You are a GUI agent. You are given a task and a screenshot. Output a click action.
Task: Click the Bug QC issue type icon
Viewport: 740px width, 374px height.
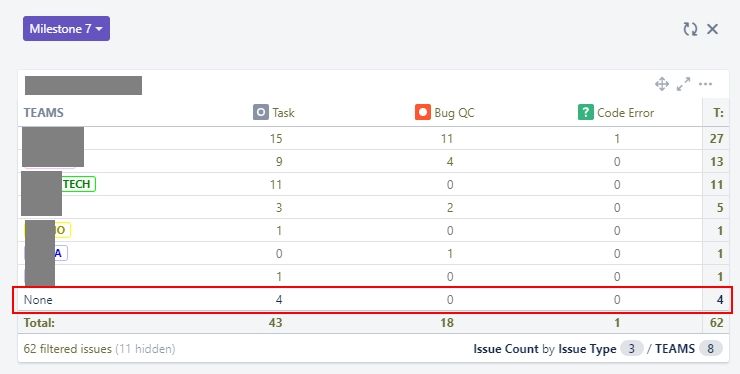point(423,112)
